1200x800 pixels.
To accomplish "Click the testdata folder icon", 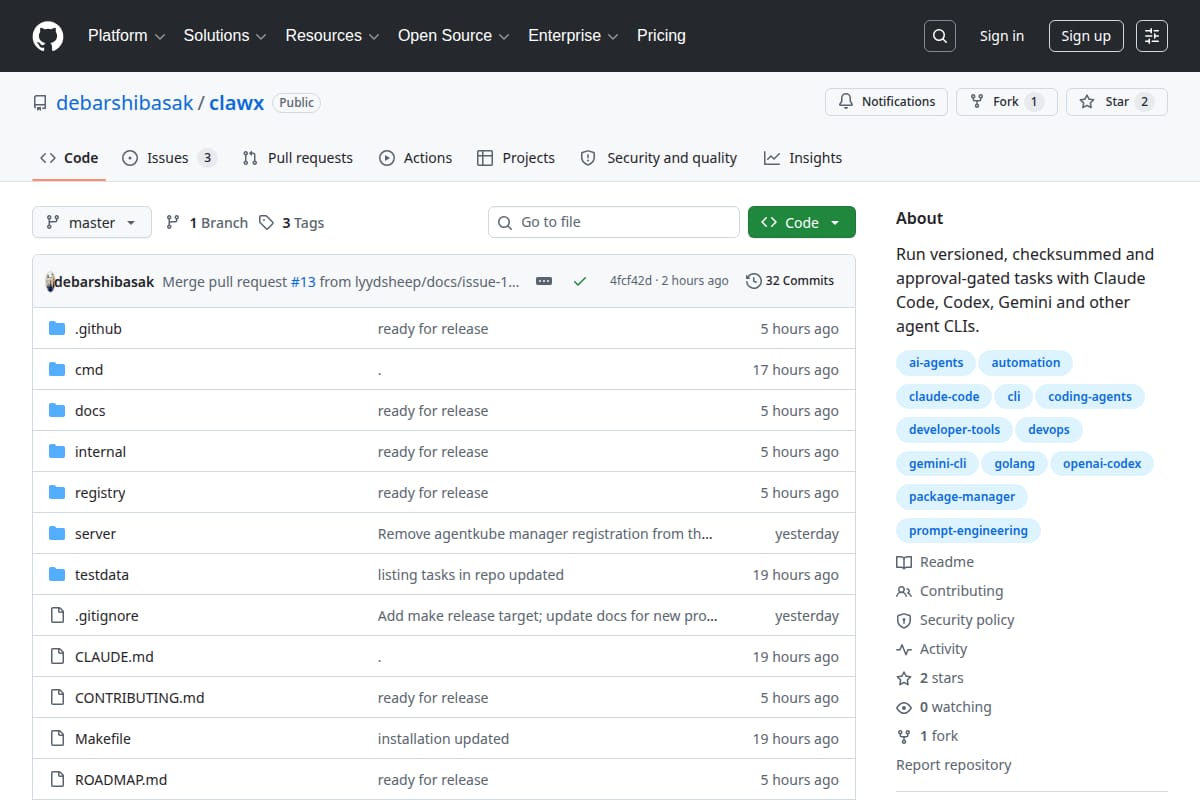I will pos(57,575).
